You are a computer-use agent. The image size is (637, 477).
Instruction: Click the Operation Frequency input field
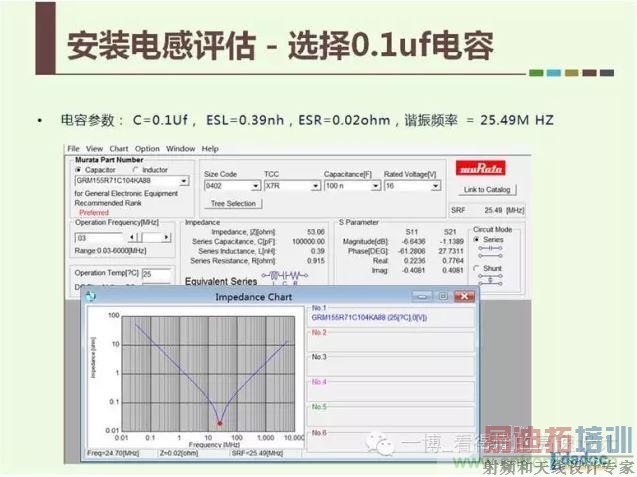click(99, 238)
